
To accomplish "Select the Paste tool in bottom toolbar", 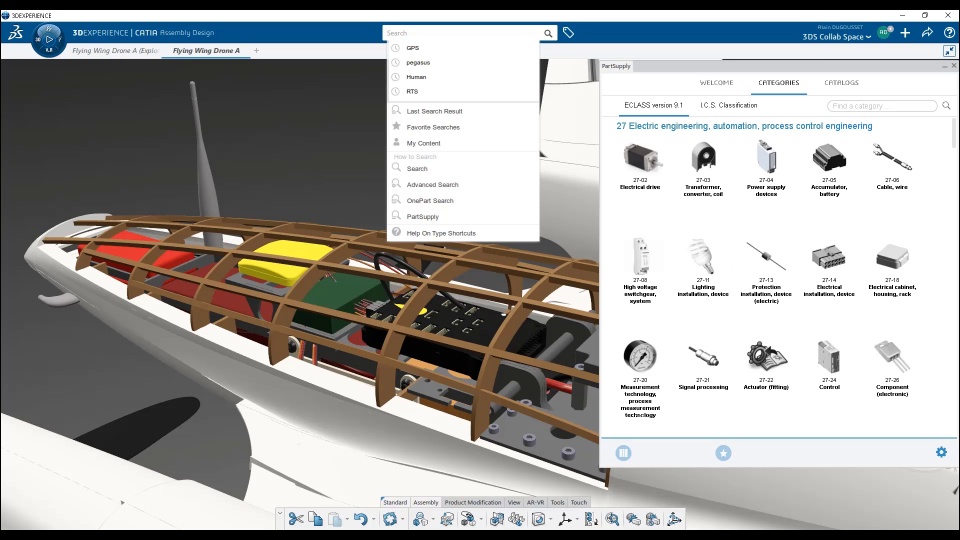I will point(334,519).
